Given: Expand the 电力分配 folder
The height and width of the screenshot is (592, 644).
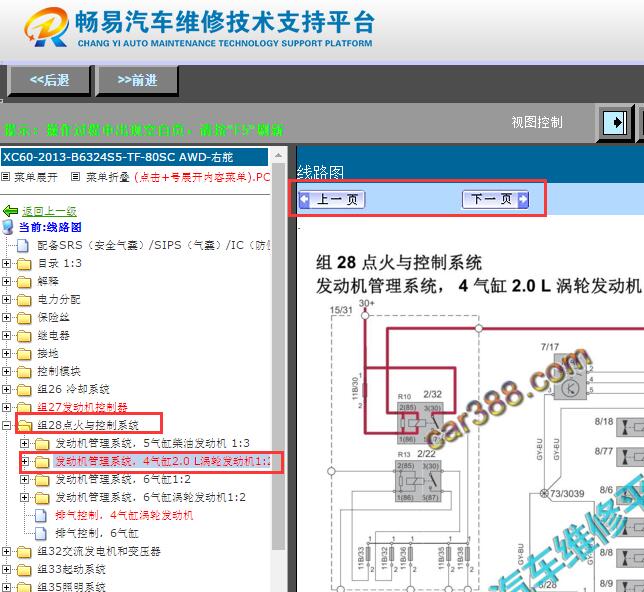Looking at the screenshot, I should point(6,299).
